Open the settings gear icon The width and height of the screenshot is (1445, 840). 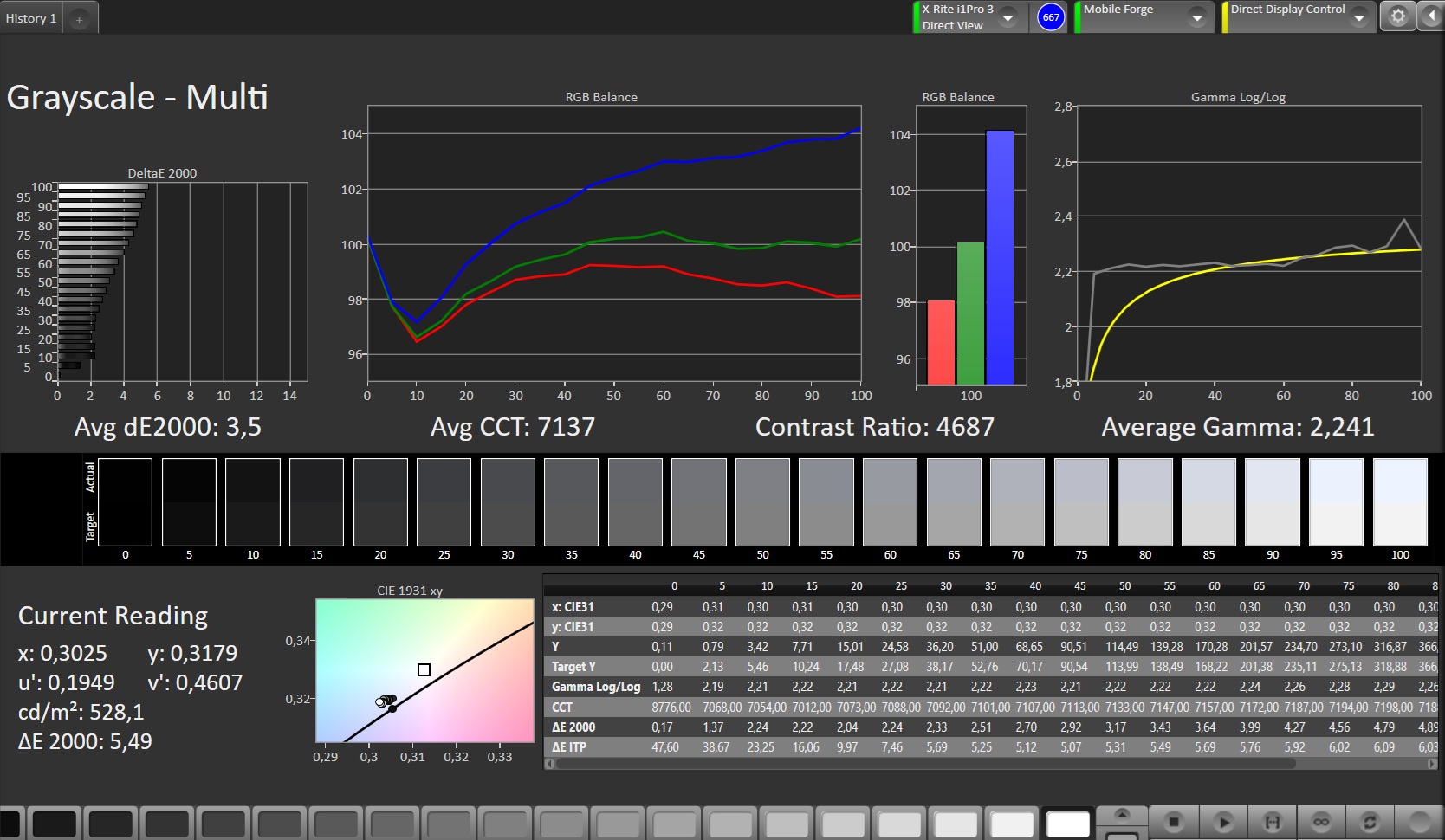pos(1397,16)
